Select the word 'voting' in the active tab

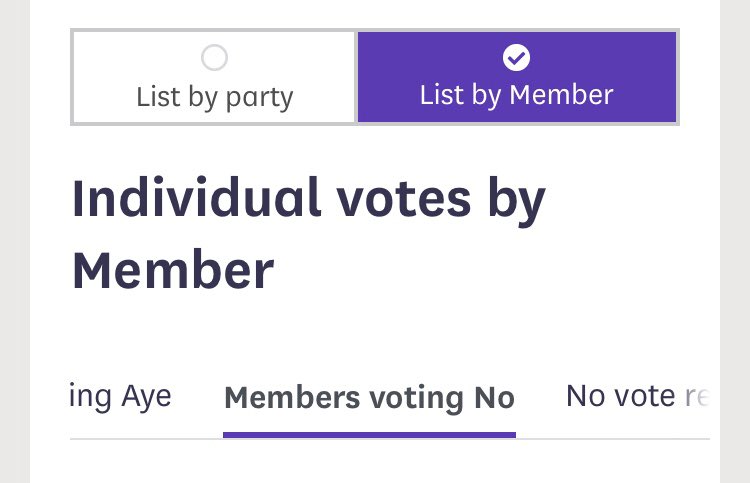point(417,398)
